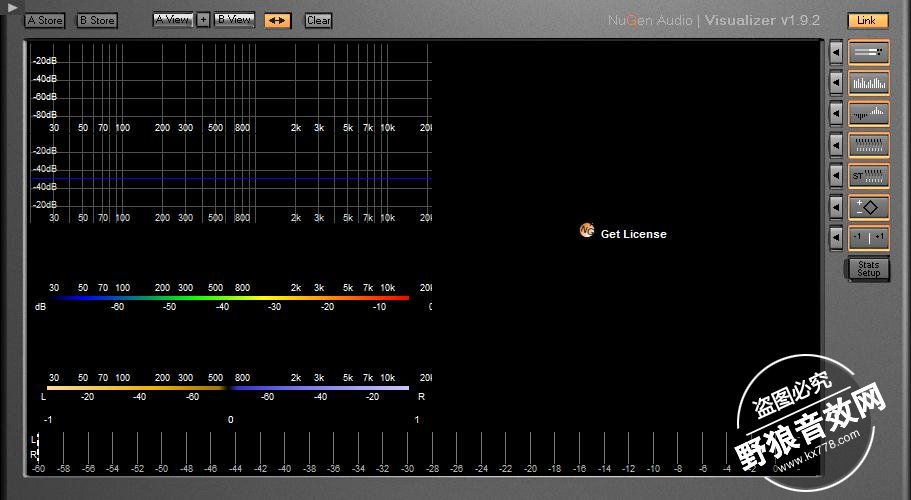911x500 pixels.
Task: Toggle the vectorscope diamond view button
Action: [x=869, y=207]
